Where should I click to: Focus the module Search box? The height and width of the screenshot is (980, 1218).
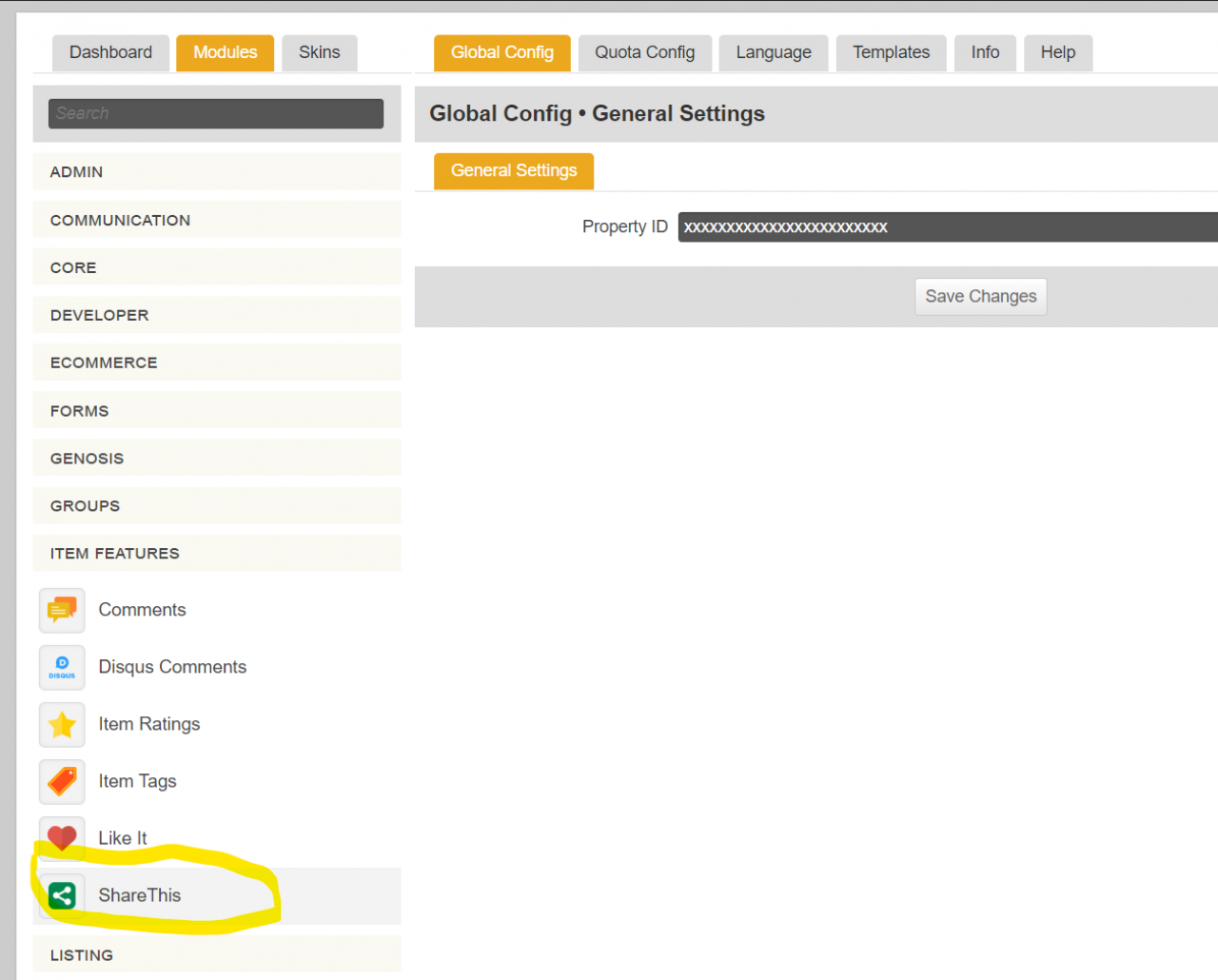[x=216, y=114]
